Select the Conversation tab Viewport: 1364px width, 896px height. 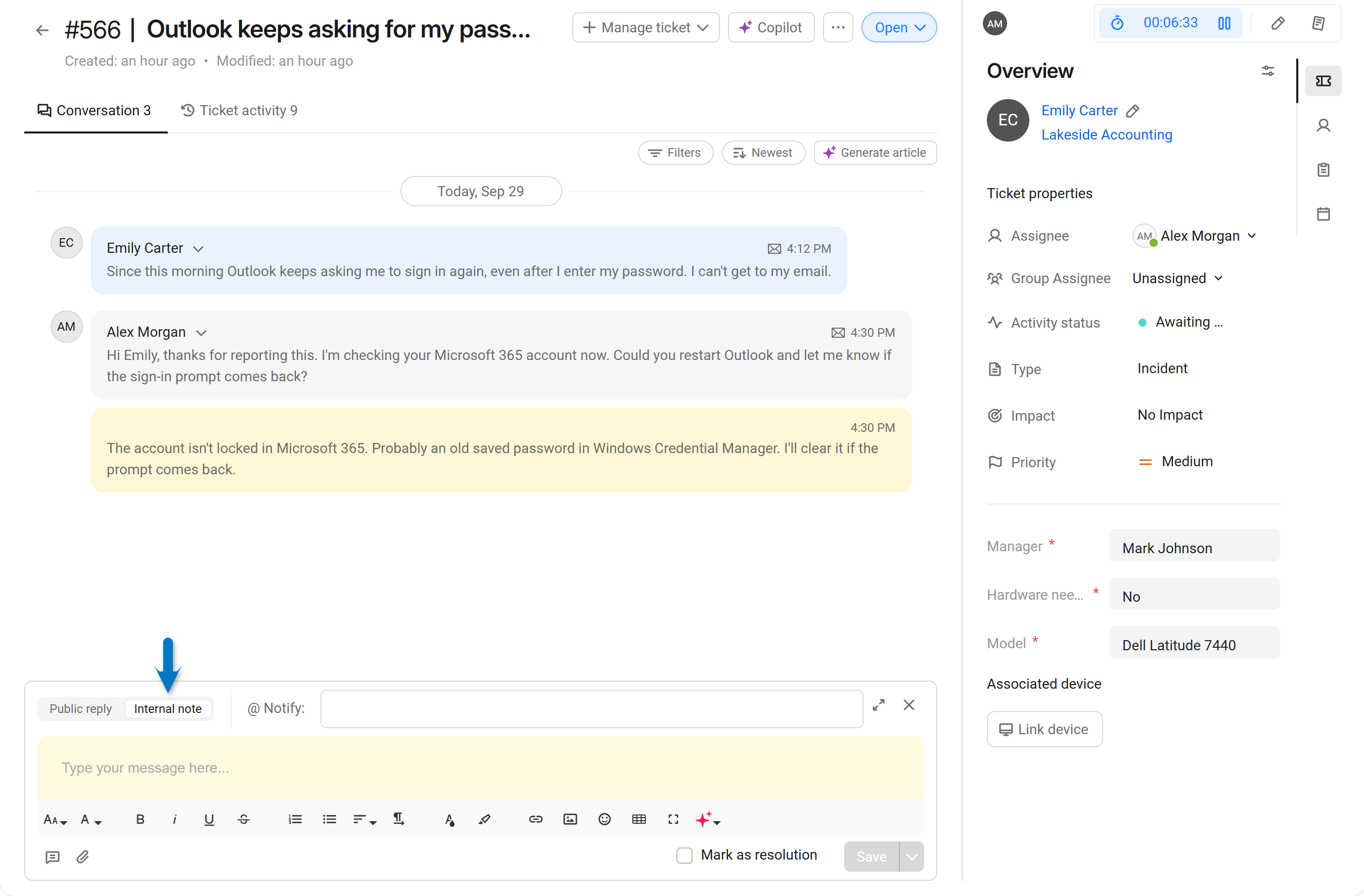coord(95,110)
